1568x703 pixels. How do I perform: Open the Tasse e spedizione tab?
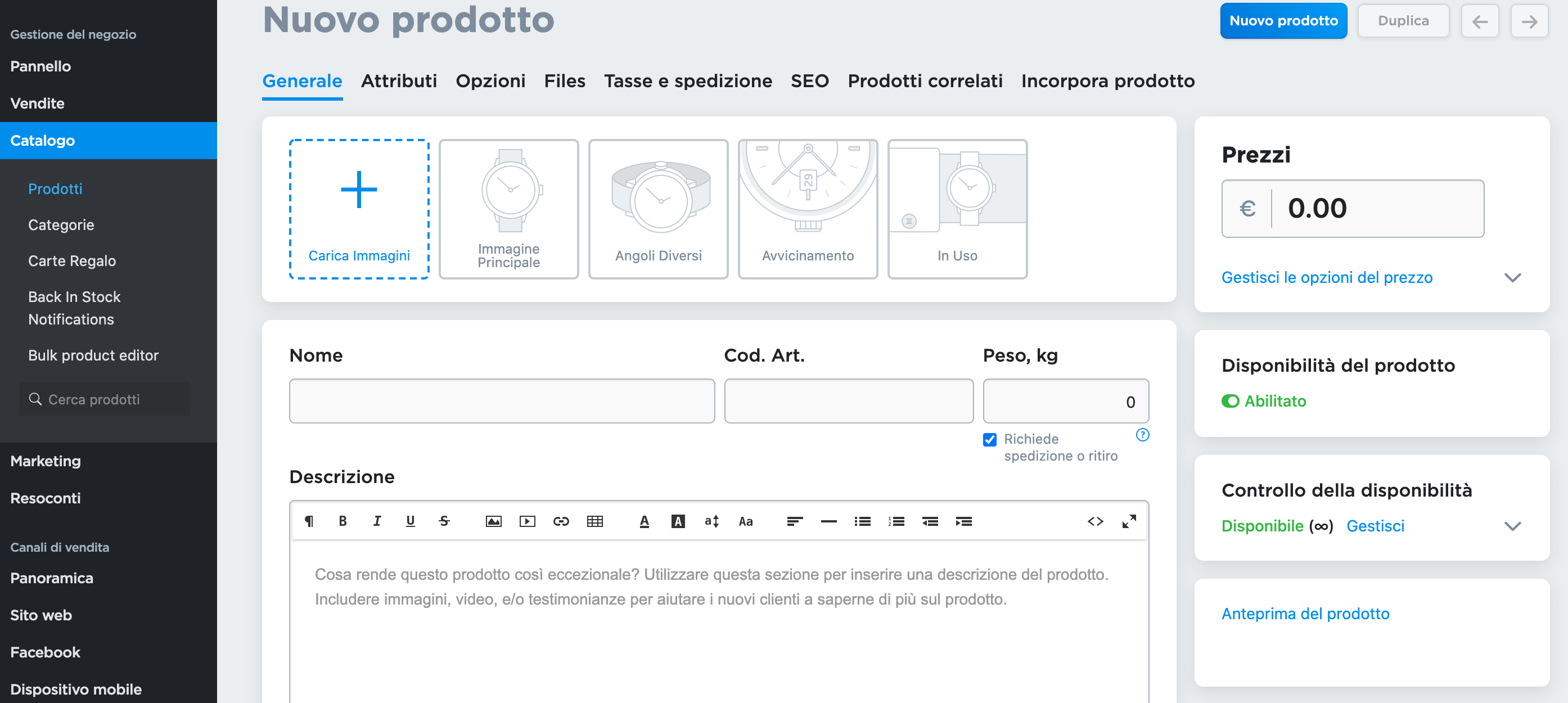pyautogui.click(x=688, y=81)
